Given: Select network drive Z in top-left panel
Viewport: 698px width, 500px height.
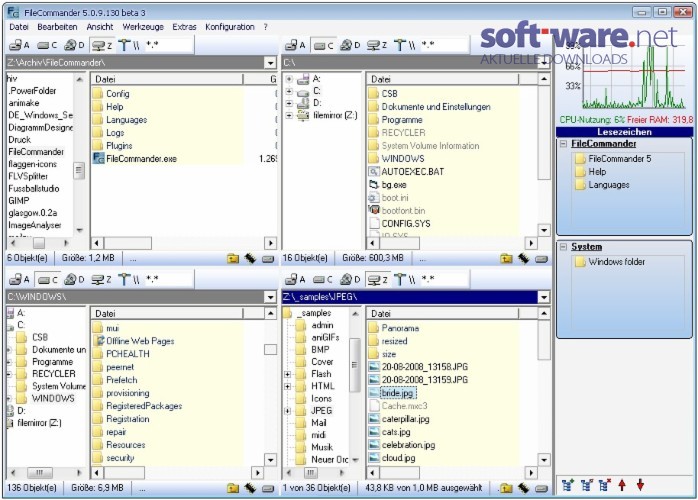Looking at the screenshot, I should tap(101, 45).
